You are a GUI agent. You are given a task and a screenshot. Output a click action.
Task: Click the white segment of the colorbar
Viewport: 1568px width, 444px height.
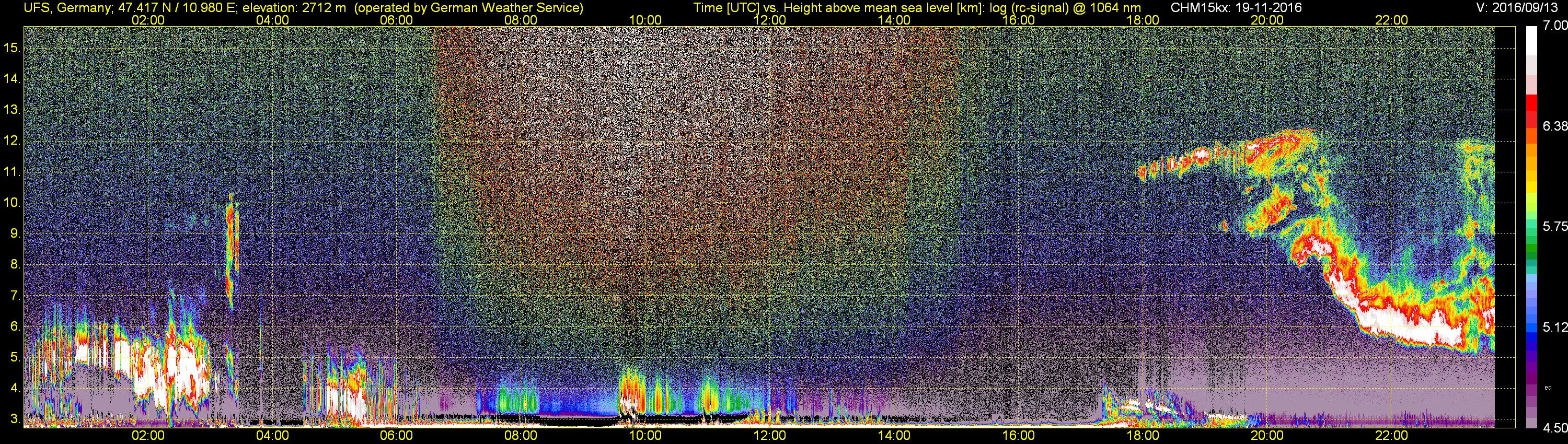pos(1531,41)
